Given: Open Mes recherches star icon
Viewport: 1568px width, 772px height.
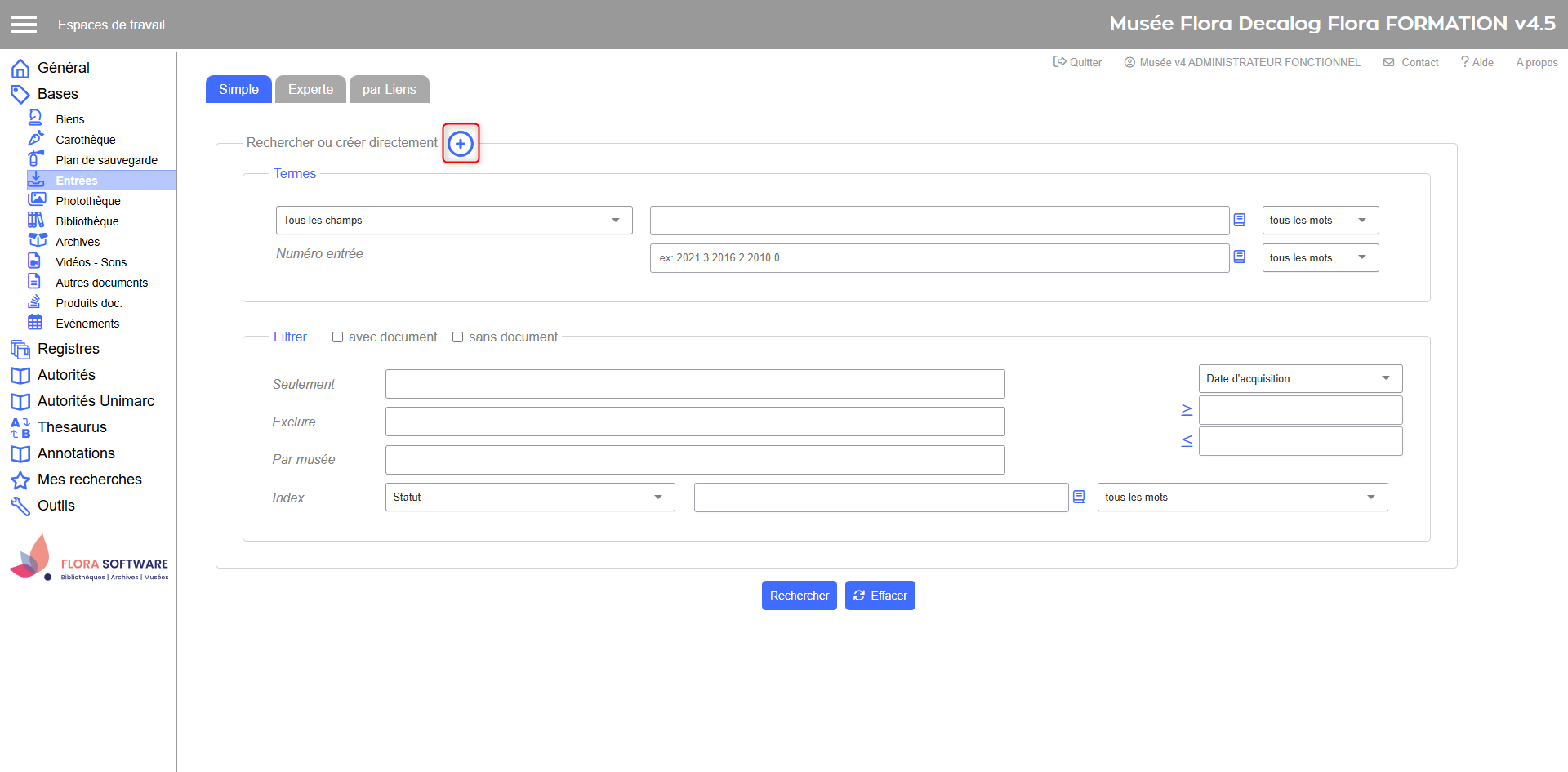Looking at the screenshot, I should pos(20,480).
